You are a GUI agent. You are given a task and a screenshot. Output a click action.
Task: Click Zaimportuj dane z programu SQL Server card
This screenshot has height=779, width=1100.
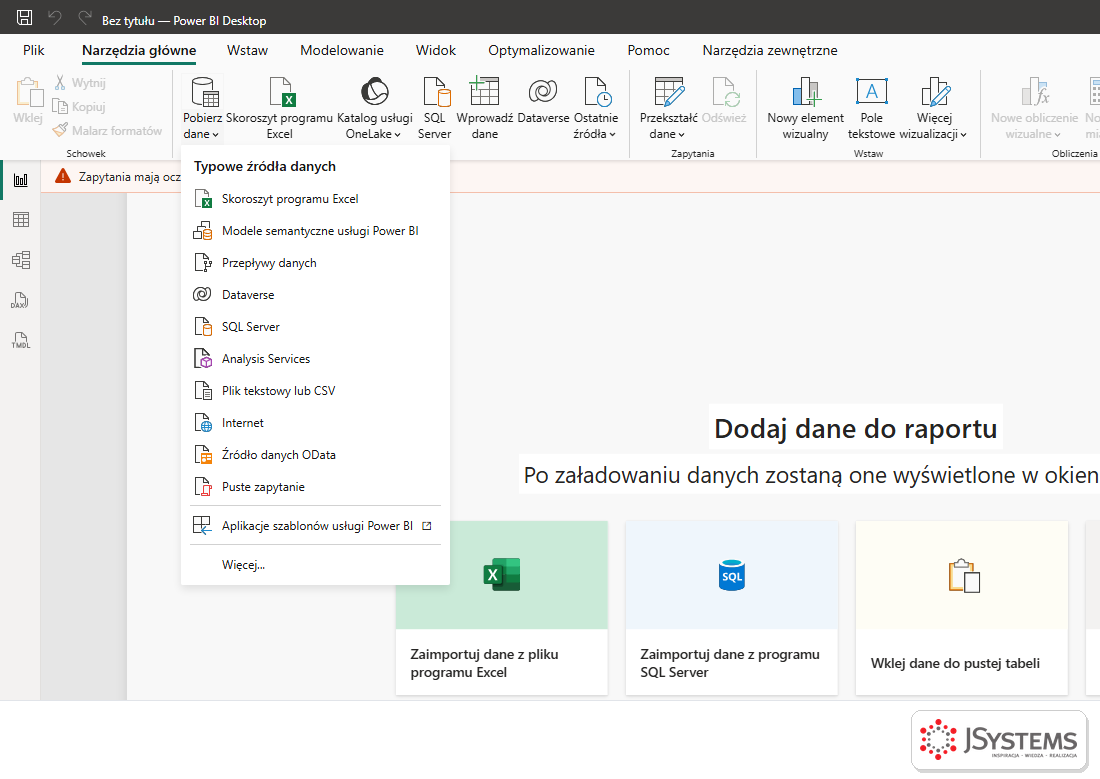(732, 608)
